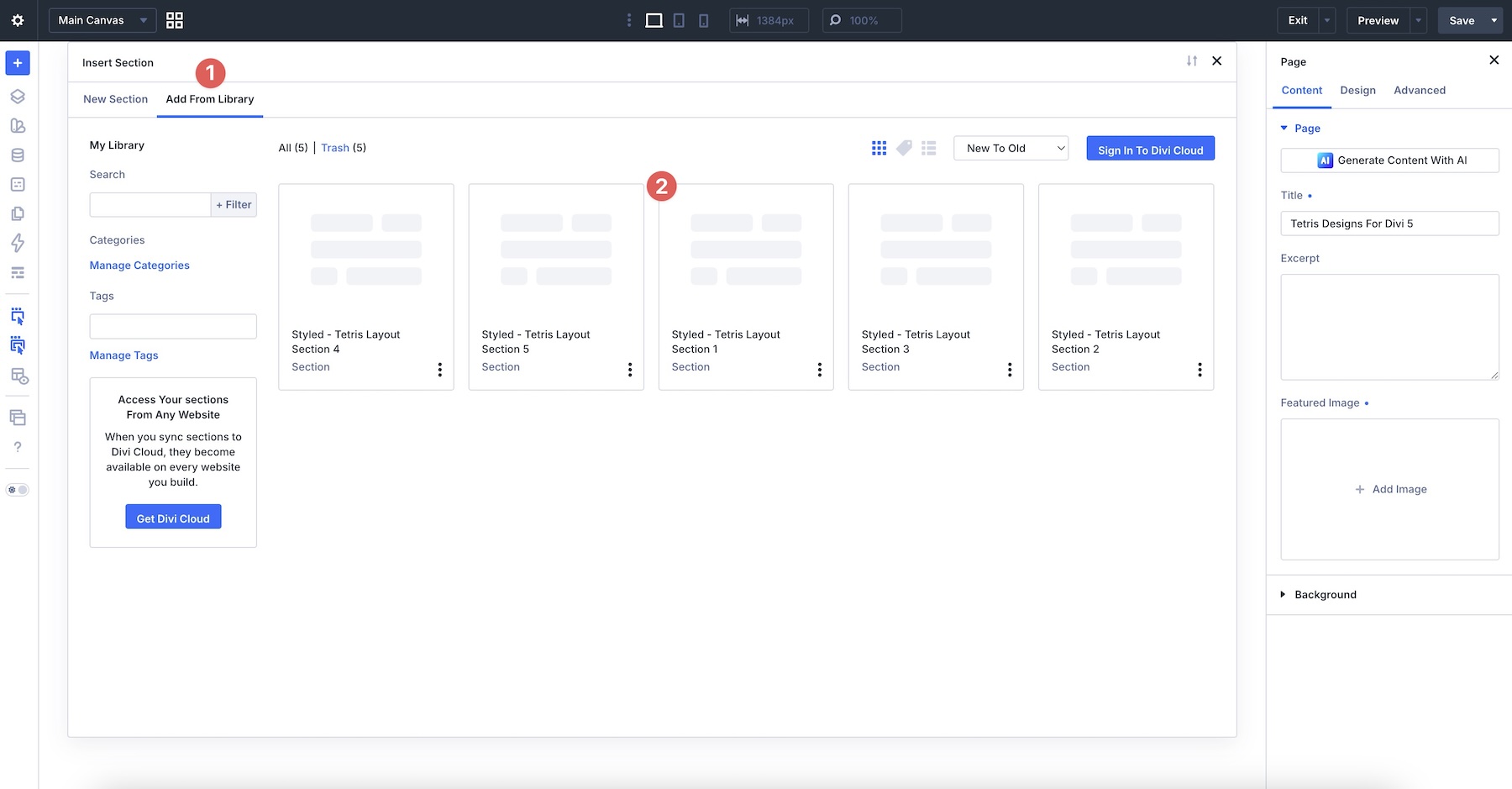Click the Preview button
Screen dimensions: 1512x789
point(1378,20)
